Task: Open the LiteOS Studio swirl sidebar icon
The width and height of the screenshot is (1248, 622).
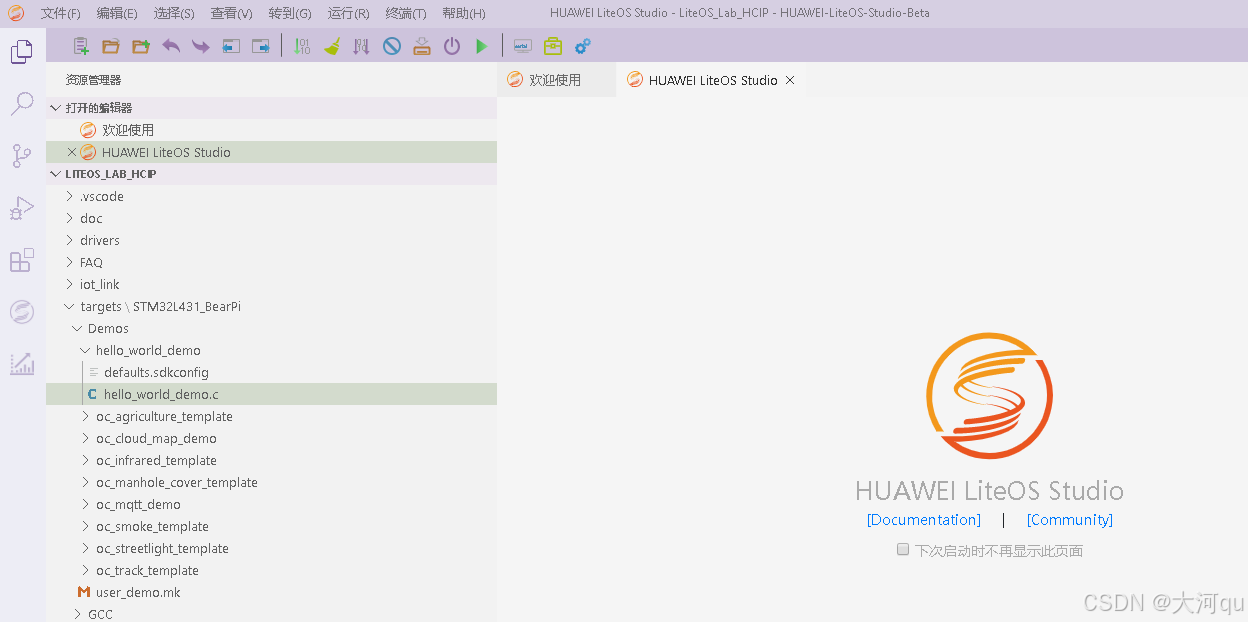Action: point(21,312)
